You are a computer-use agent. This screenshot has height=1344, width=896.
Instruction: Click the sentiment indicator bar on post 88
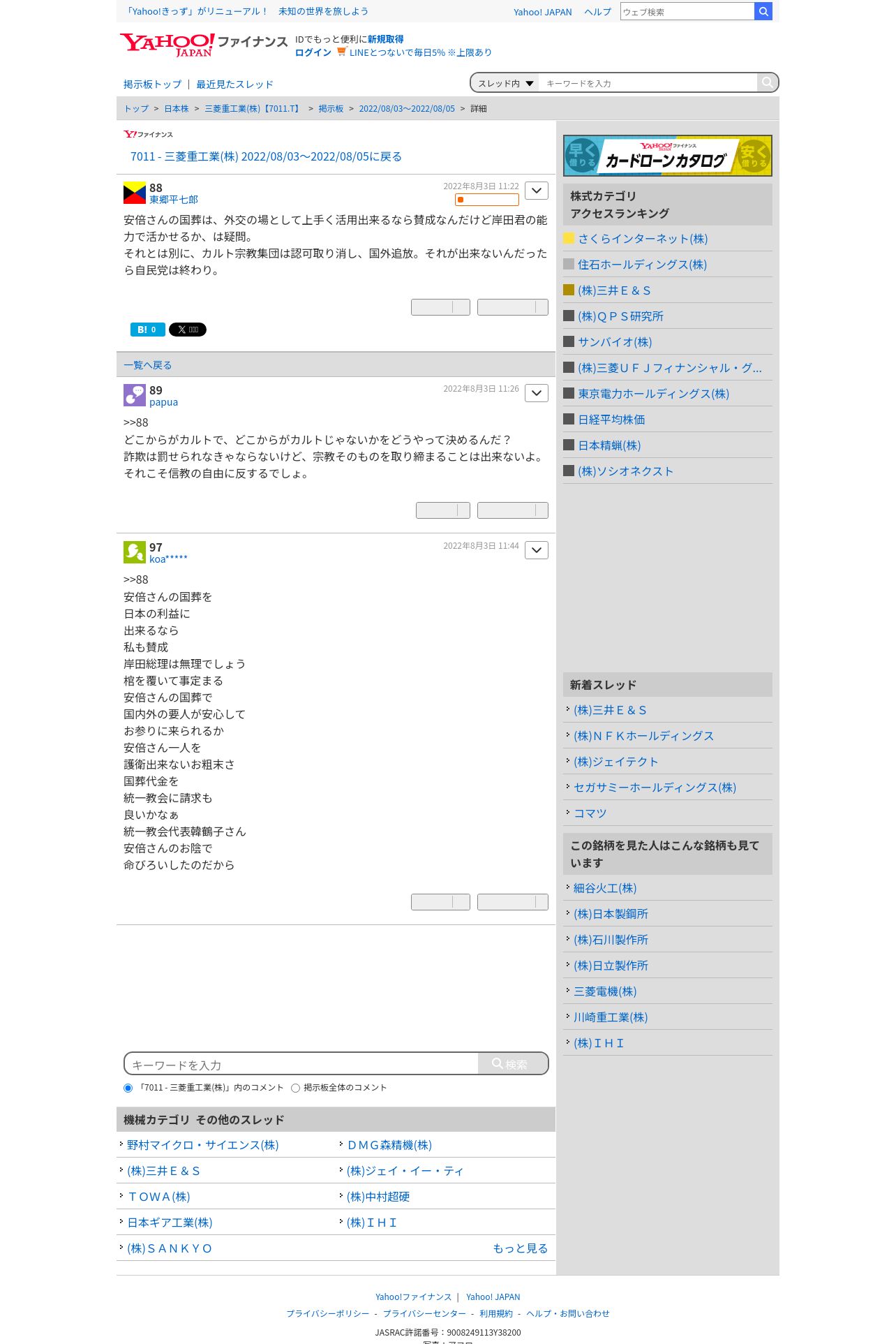coord(487,200)
